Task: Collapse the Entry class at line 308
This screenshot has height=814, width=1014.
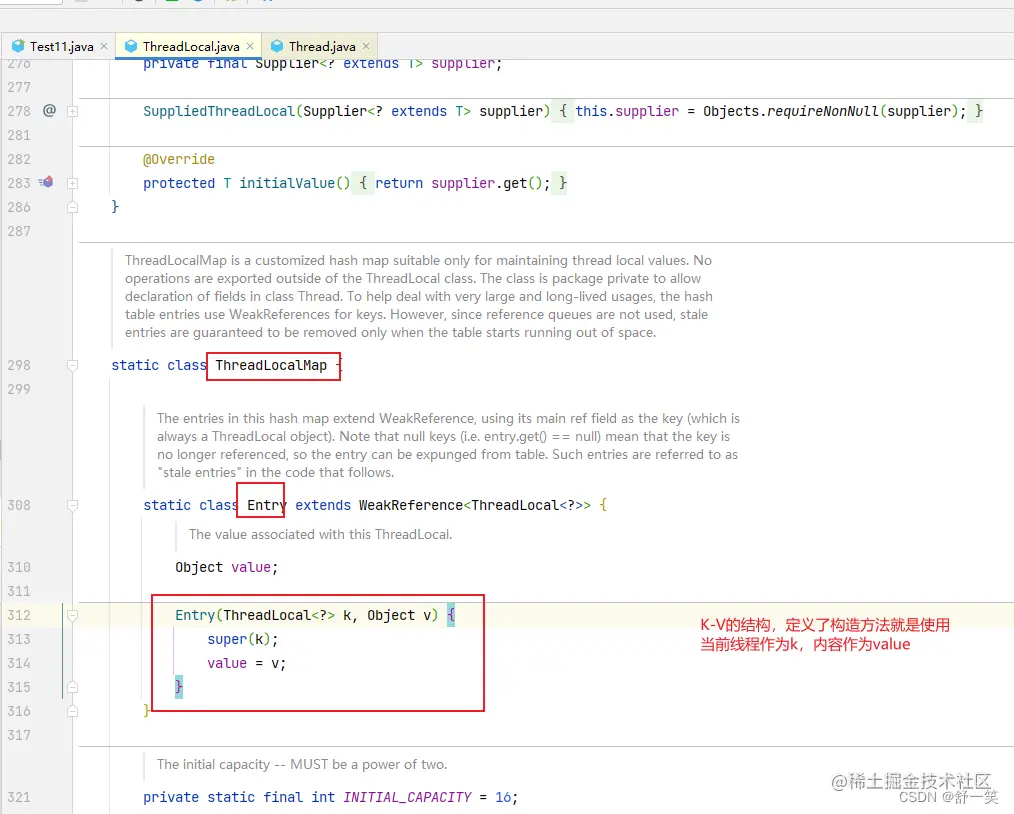Action: tap(72, 505)
